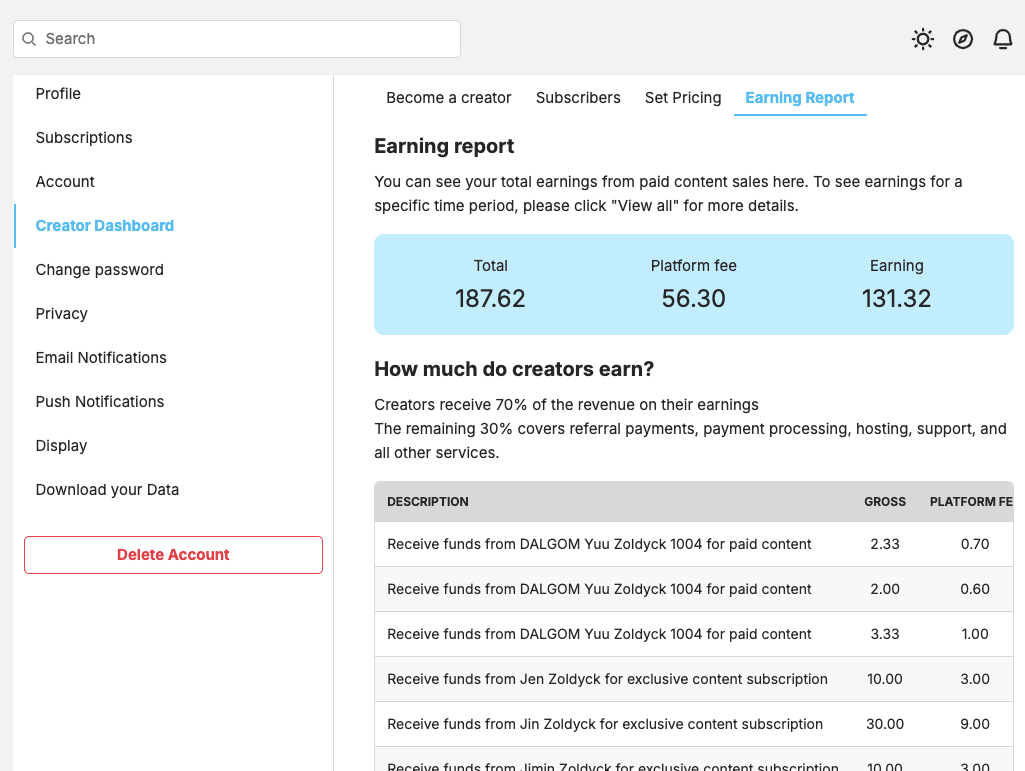Open the notifications bell
1025x771 pixels.
click(x=1002, y=39)
